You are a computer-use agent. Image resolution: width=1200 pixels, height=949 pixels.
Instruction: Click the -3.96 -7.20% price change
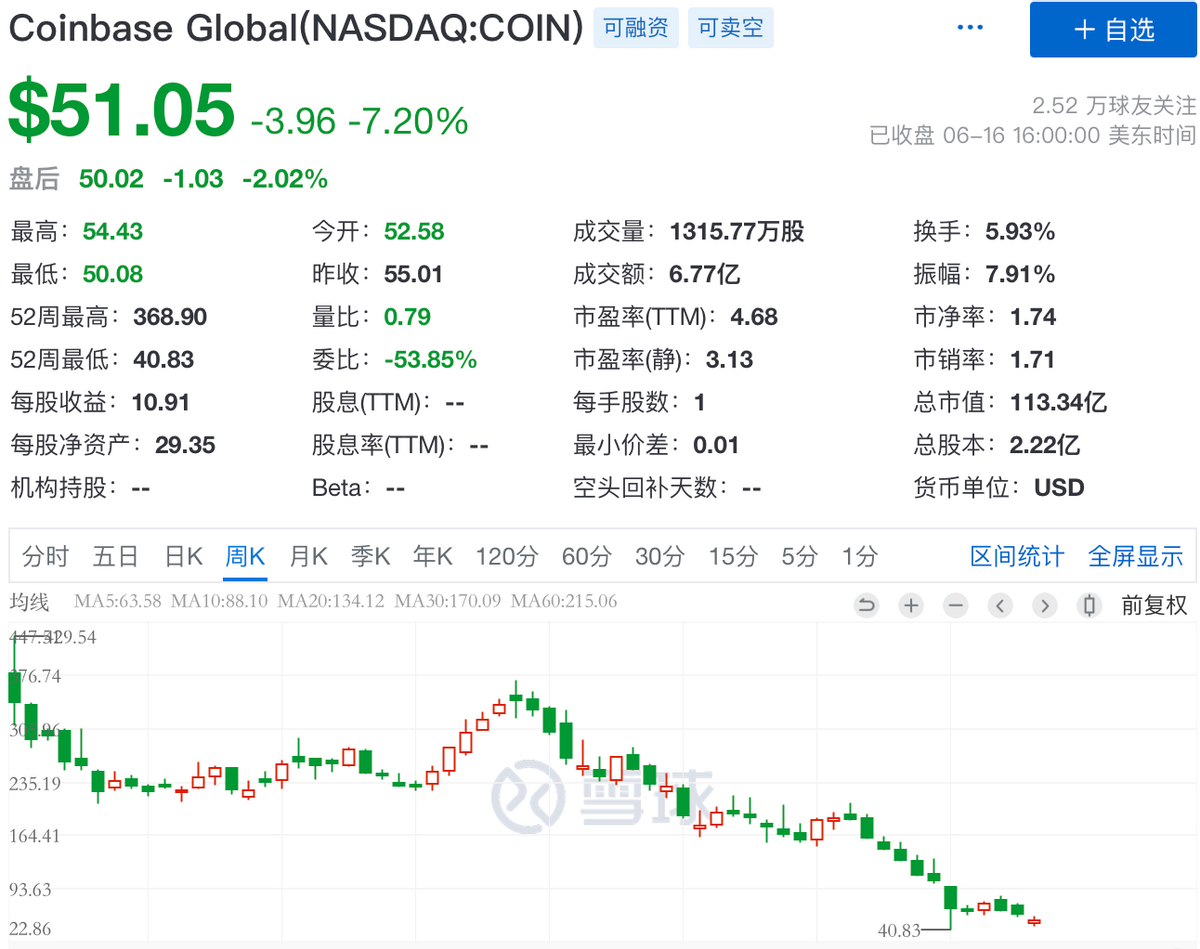tap(359, 121)
